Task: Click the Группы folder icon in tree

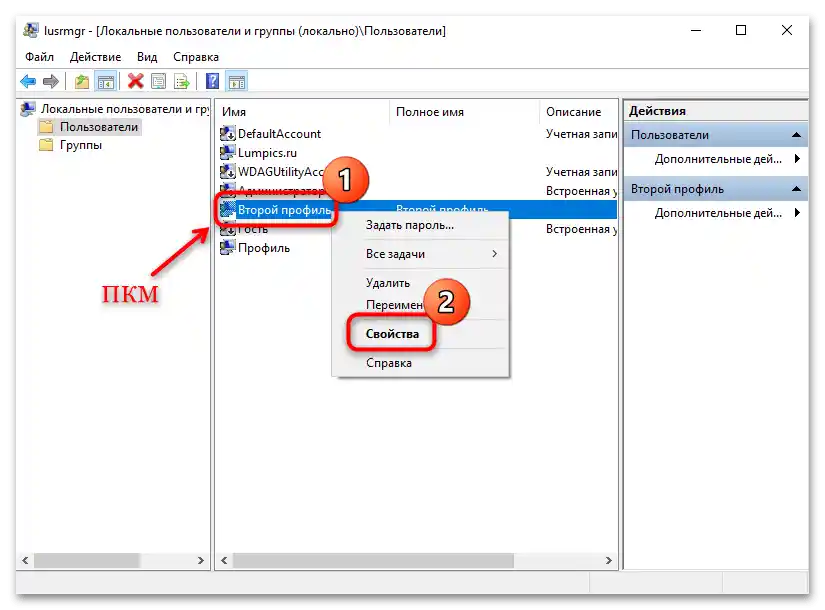Action: pos(46,145)
